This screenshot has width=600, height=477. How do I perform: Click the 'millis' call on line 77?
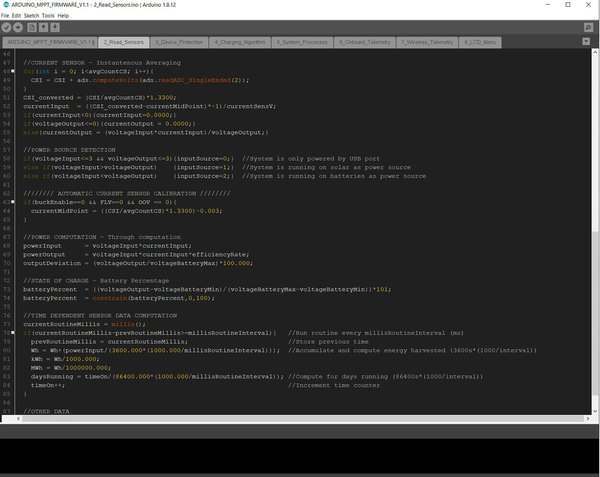pyautogui.click(x=123, y=324)
